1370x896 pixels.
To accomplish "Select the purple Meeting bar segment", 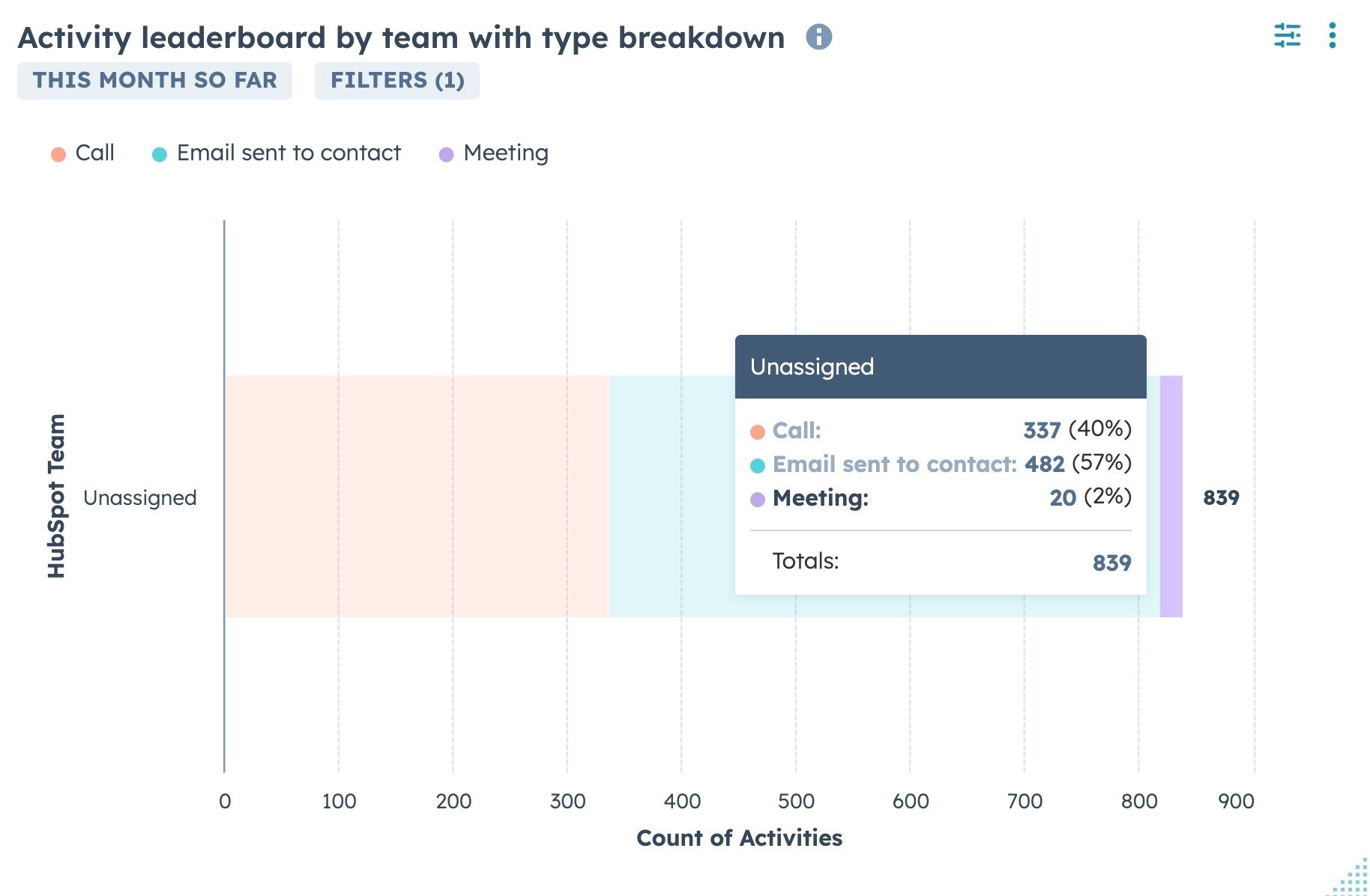I will click(1171, 496).
